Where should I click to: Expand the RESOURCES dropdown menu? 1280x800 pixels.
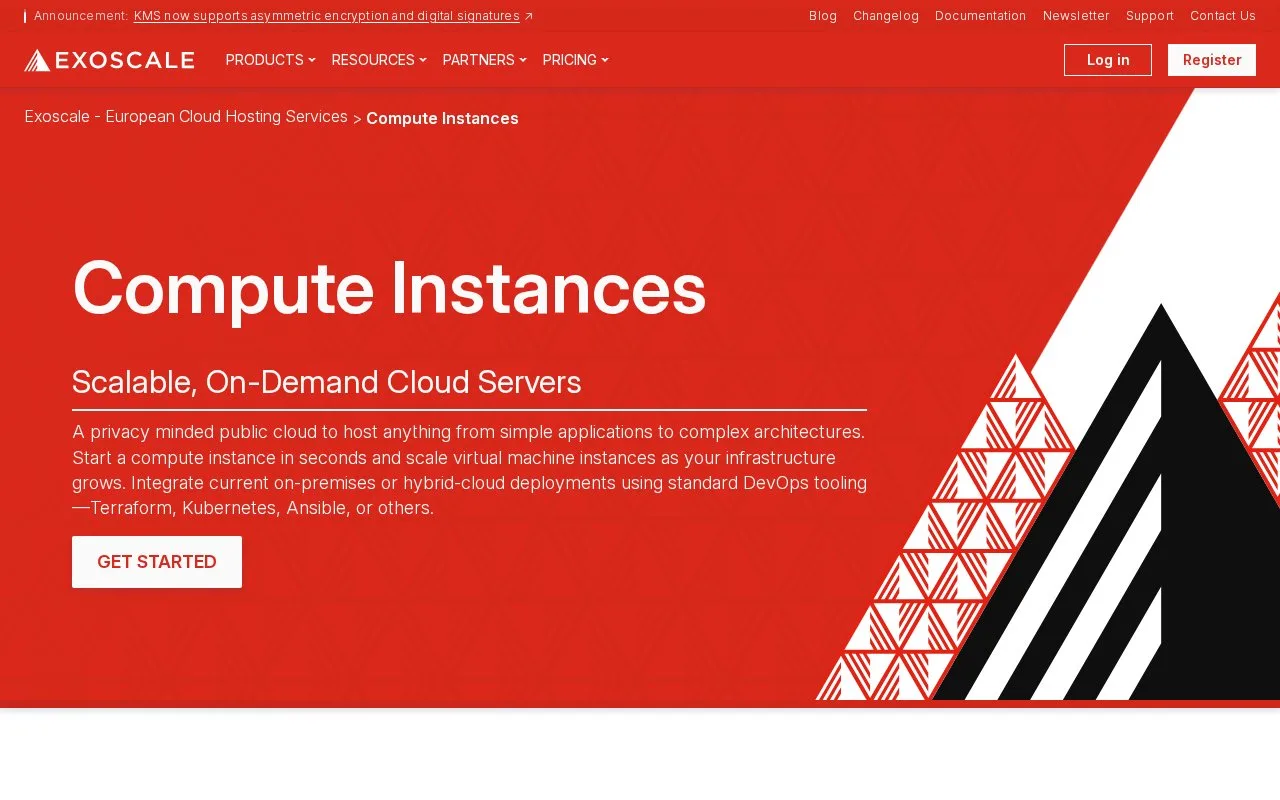tap(379, 60)
